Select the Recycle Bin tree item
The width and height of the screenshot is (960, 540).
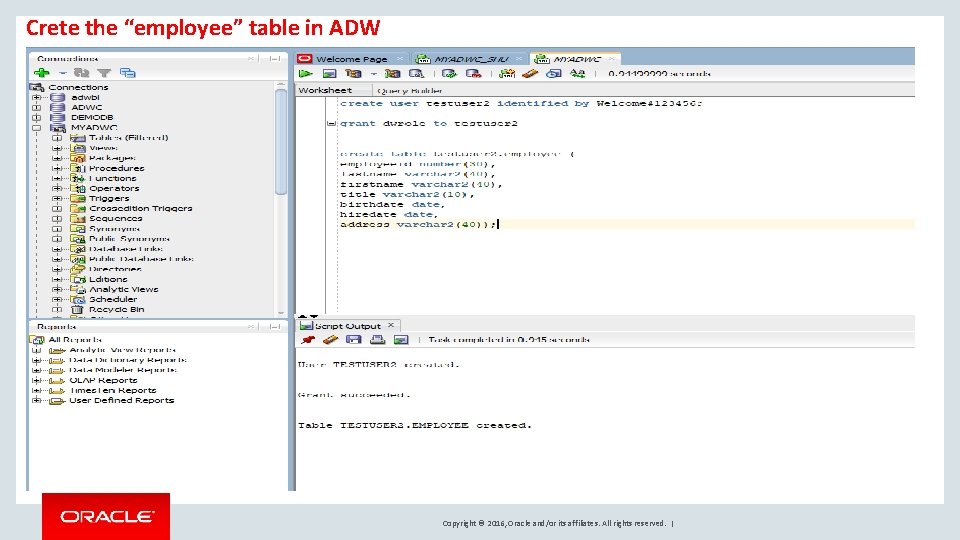pyautogui.click(x=116, y=309)
